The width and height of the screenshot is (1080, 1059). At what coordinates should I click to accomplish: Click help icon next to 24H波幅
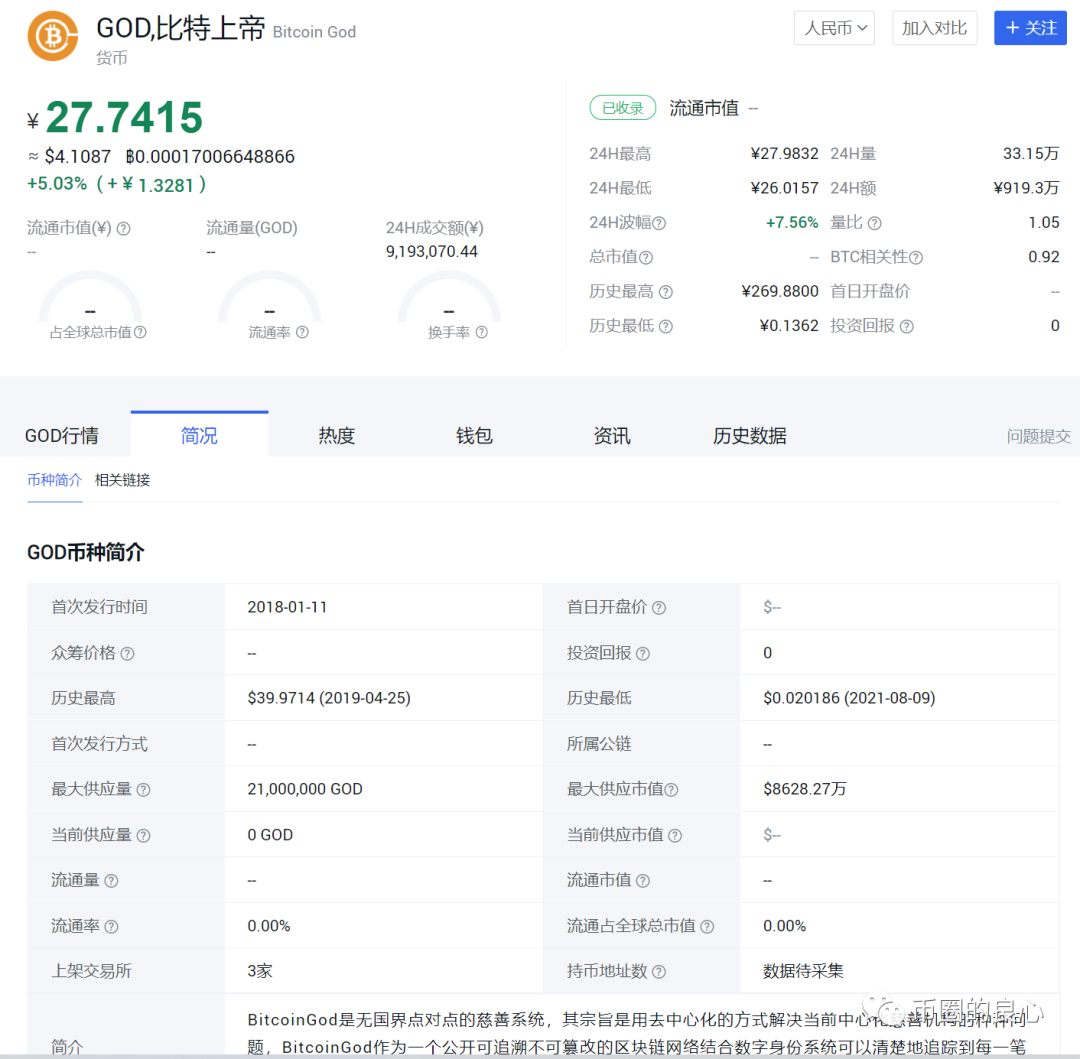click(x=659, y=223)
